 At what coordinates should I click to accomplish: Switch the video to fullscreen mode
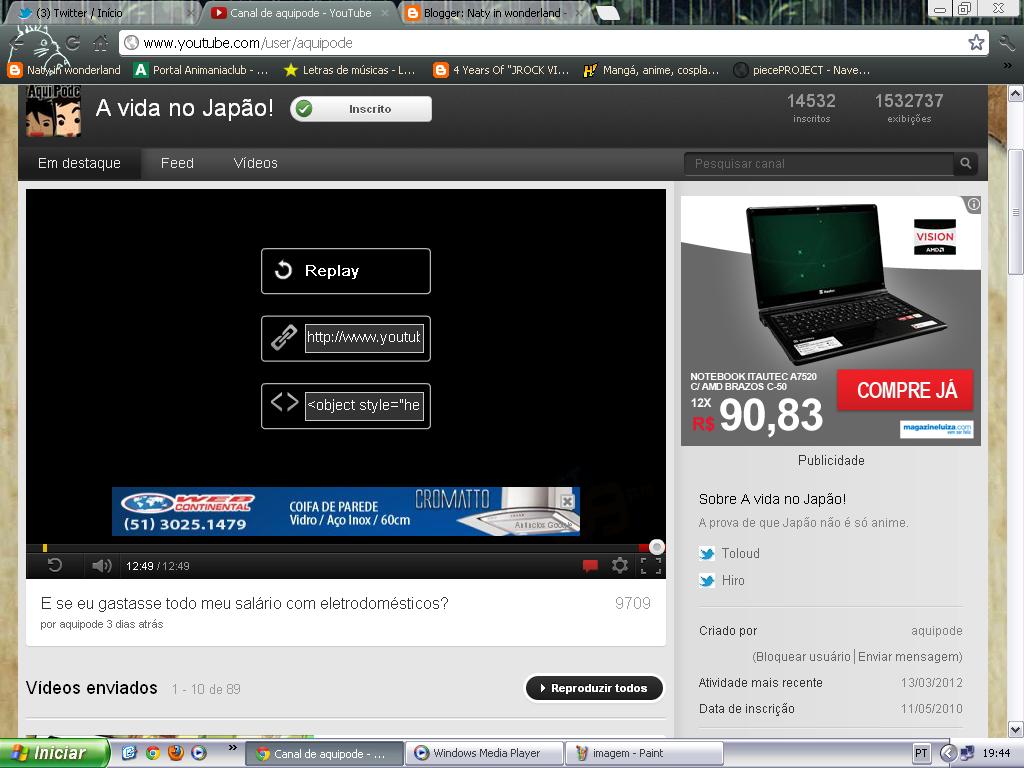[x=650, y=566]
